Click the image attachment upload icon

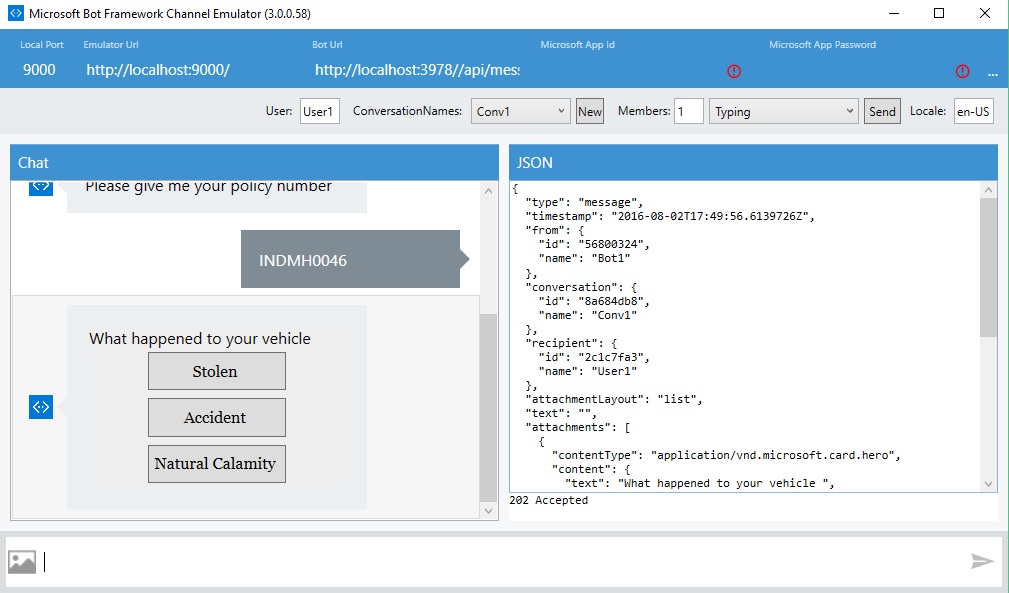pyautogui.click(x=22, y=561)
